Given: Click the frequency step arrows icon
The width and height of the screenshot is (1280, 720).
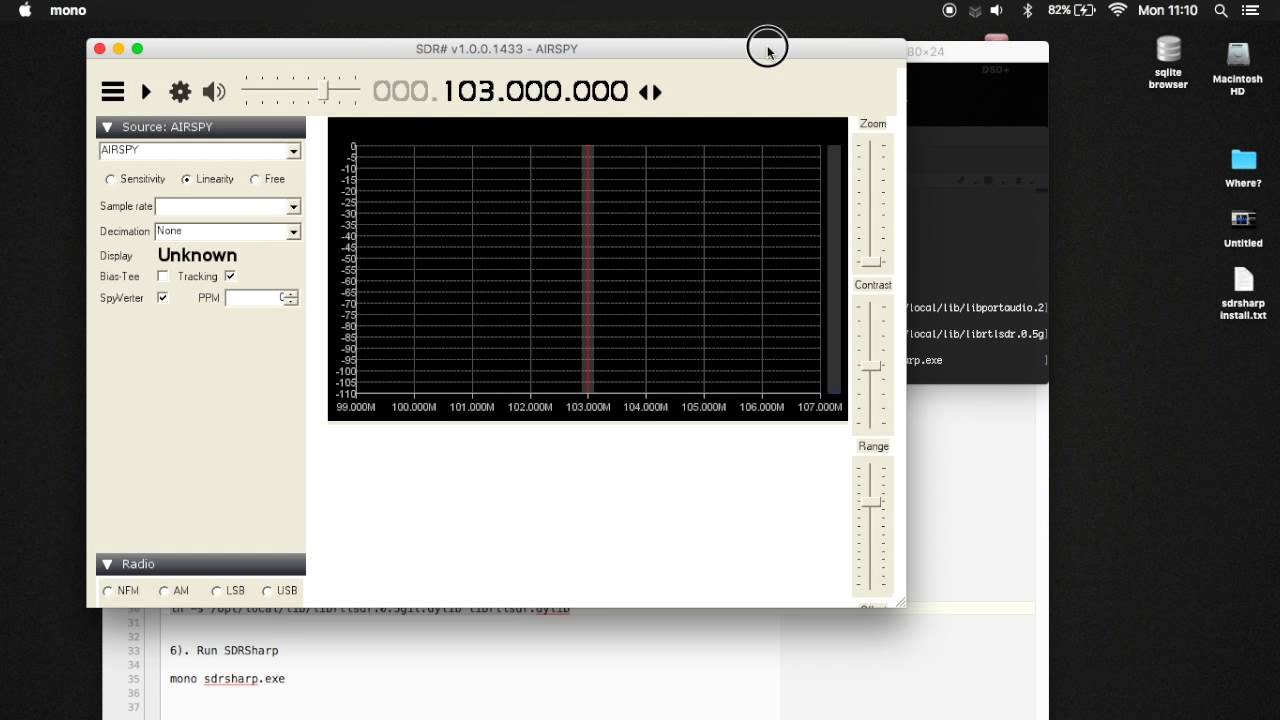Looking at the screenshot, I should (650, 92).
